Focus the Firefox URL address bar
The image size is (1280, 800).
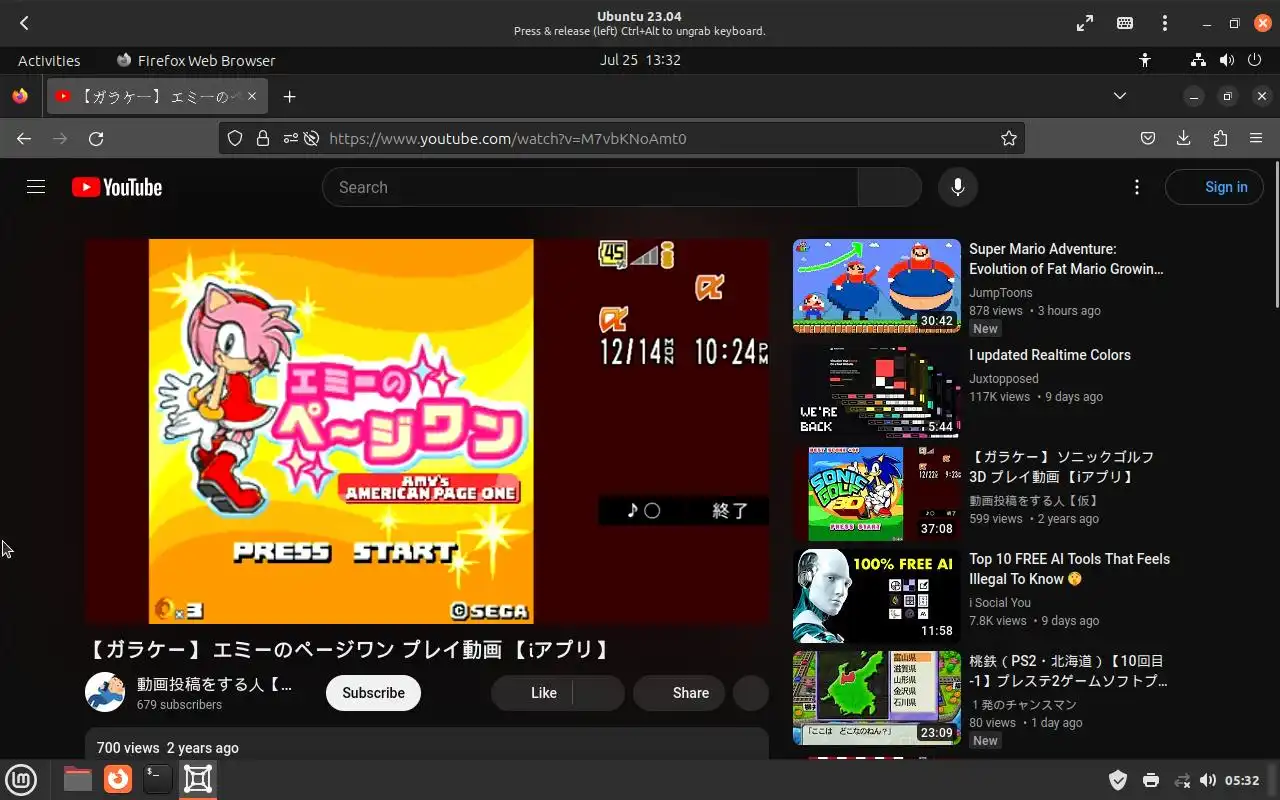(x=622, y=139)
